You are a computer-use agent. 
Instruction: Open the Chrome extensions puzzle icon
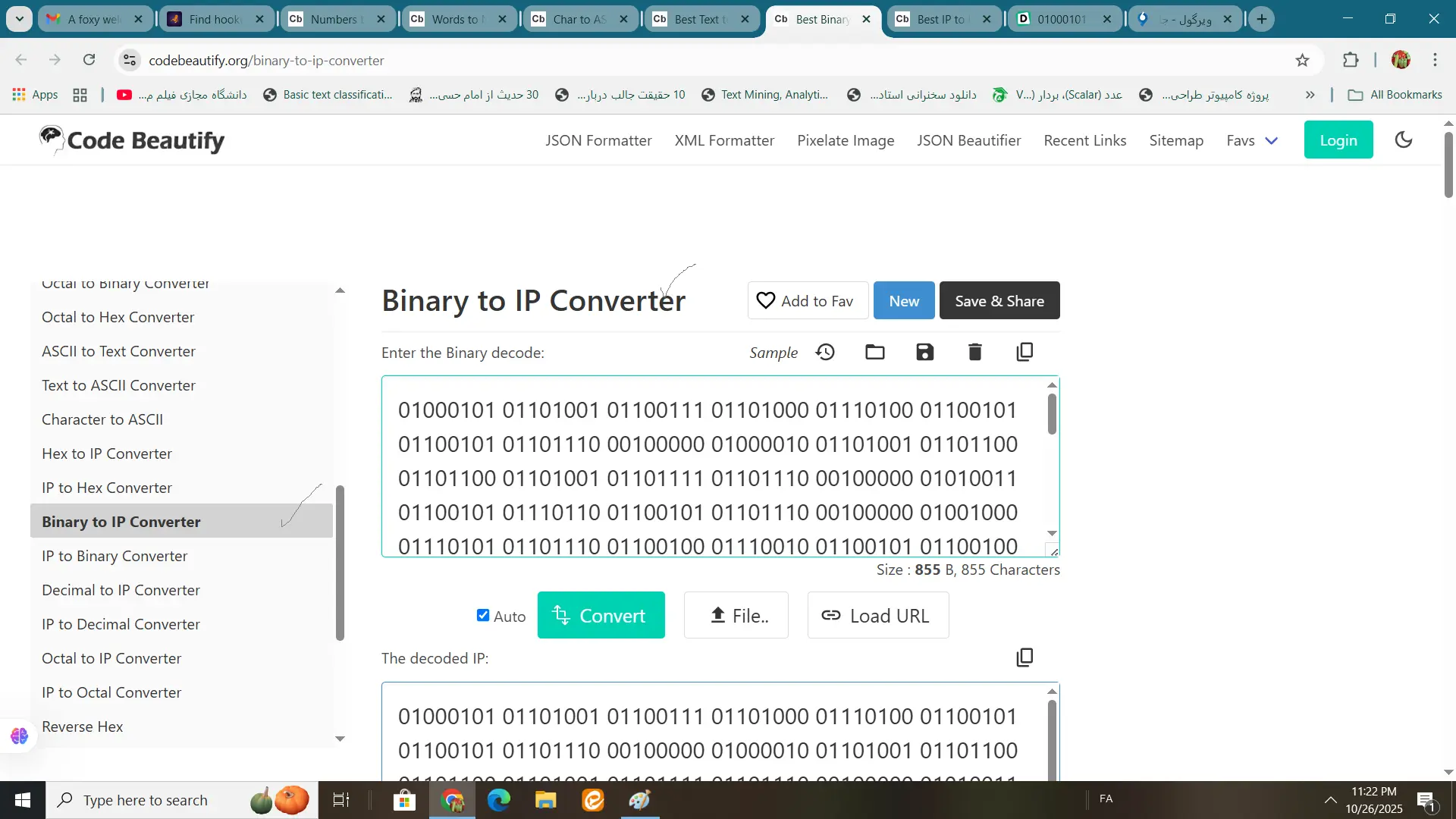click(1351, 61)
